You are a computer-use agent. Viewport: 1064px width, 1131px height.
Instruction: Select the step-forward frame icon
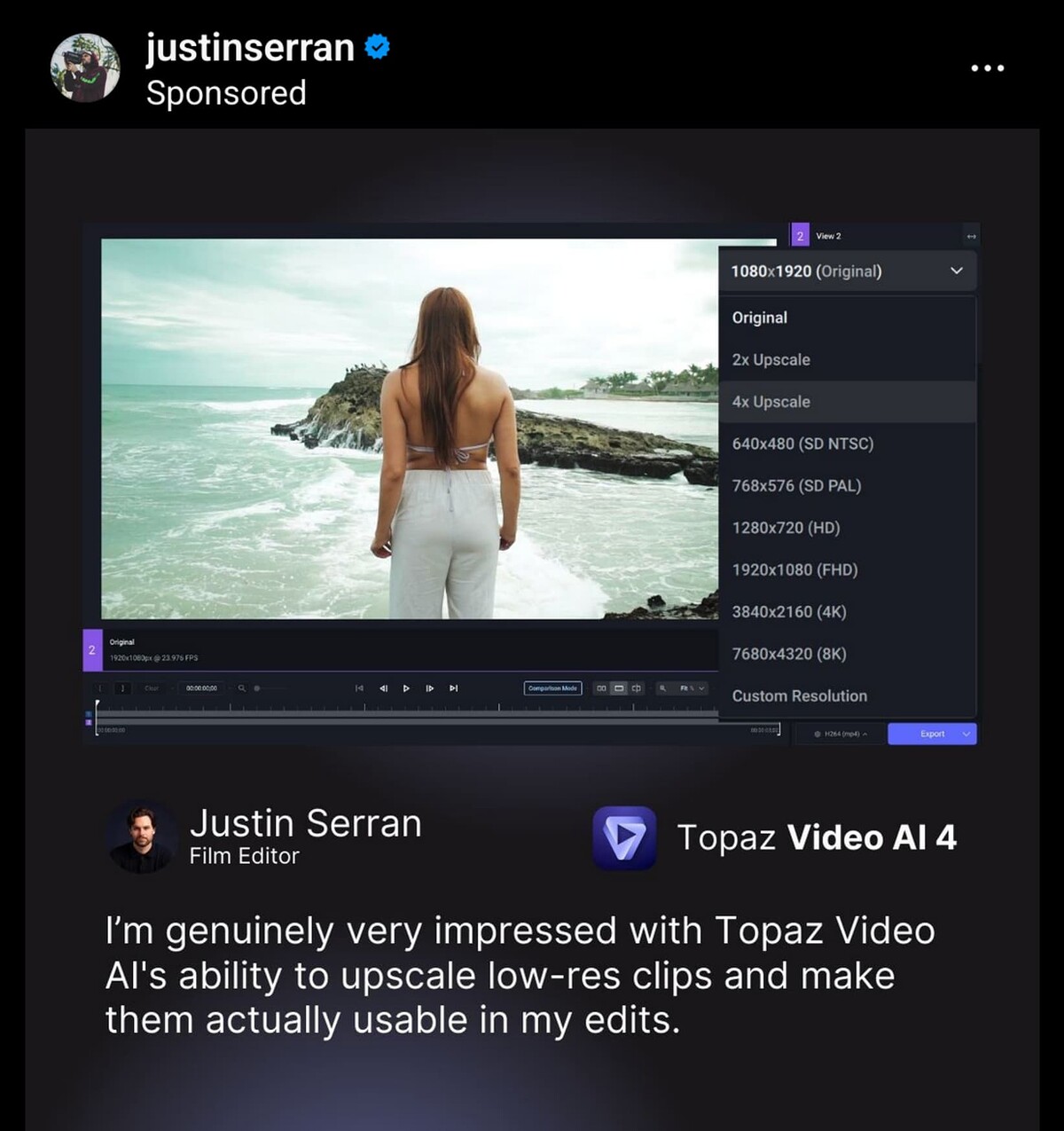point(429,687)
